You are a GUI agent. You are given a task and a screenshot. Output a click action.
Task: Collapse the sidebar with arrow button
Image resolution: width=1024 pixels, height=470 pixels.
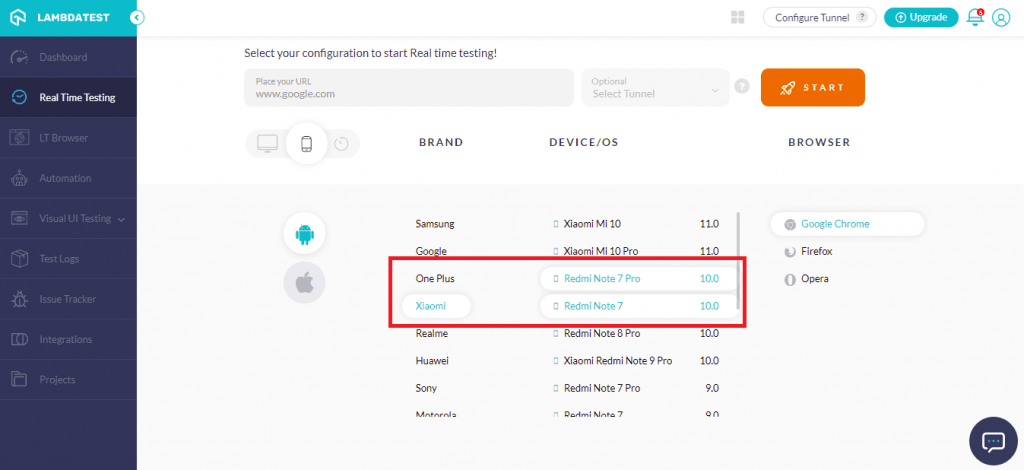(x=137, y=17)
